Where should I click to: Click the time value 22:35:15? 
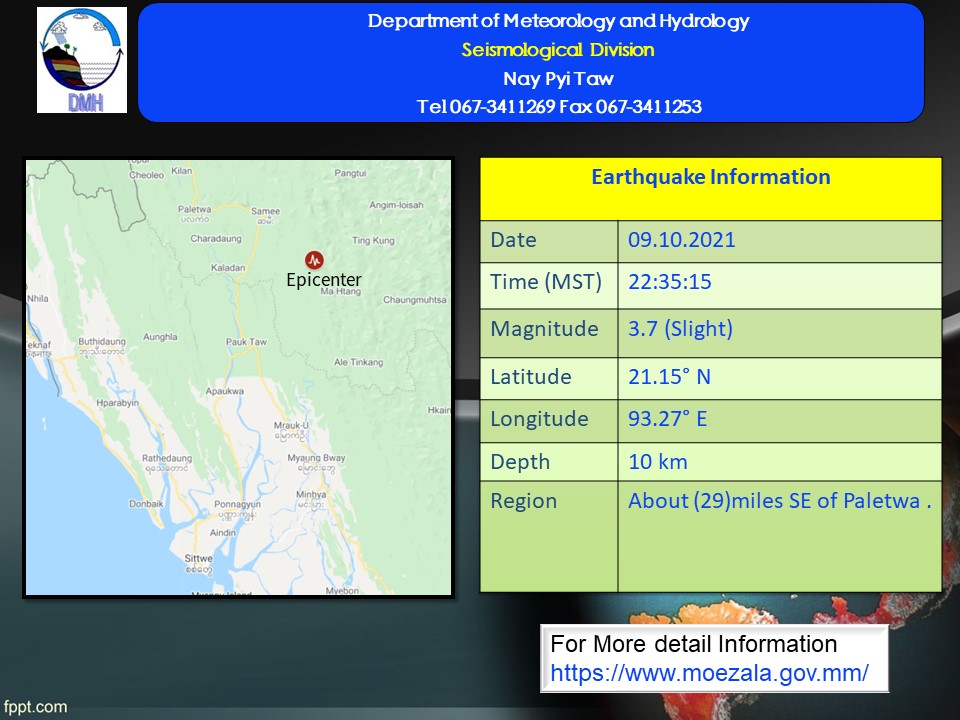(x=670, y=282)
